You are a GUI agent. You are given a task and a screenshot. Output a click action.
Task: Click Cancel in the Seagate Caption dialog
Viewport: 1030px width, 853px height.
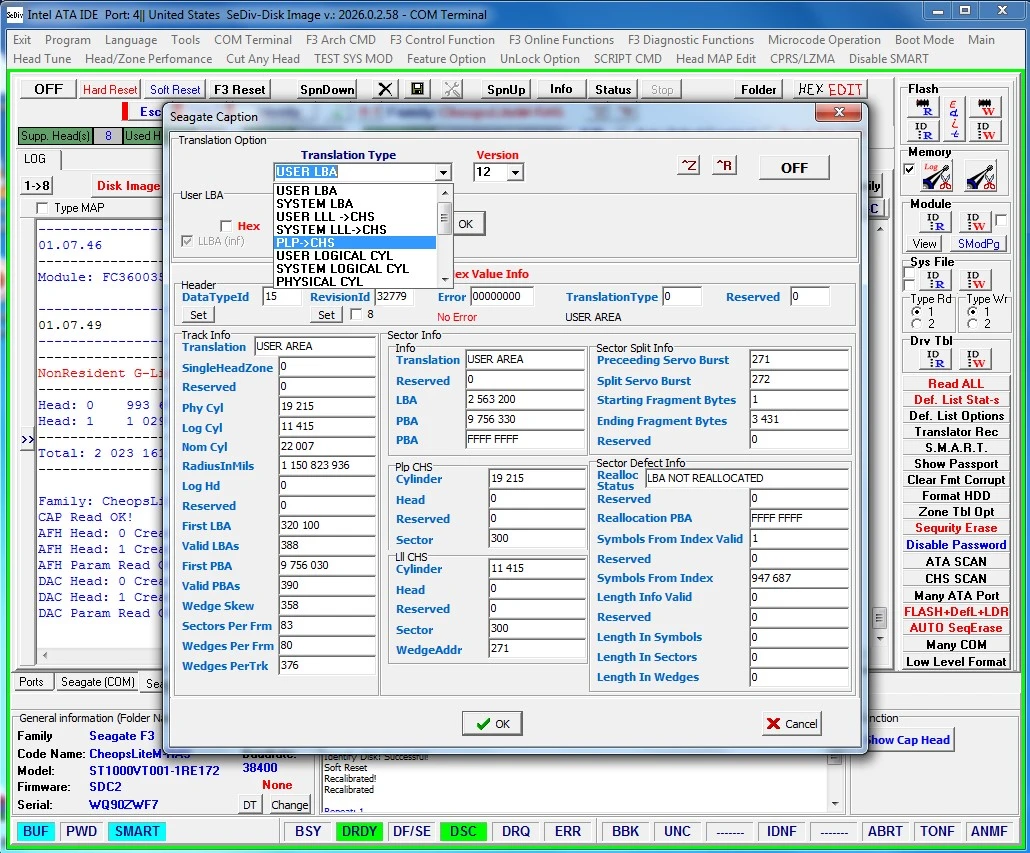tap(792, 724)
